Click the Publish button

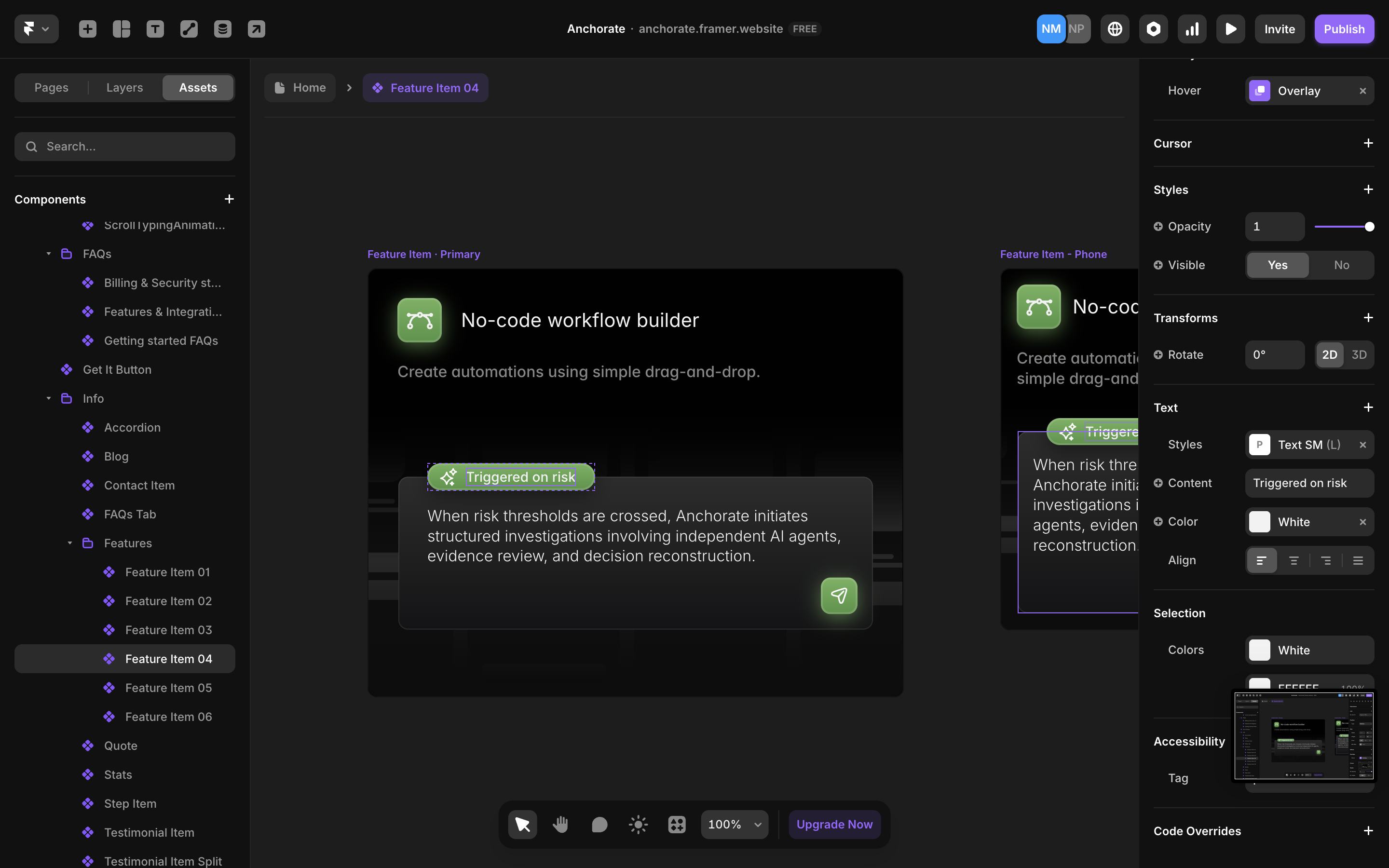point(1344,28)
